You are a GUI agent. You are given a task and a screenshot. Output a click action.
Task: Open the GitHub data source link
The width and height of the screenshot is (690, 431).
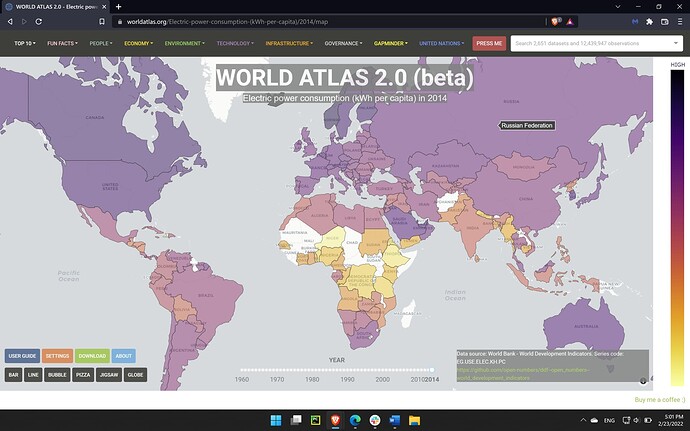[523, 374]
